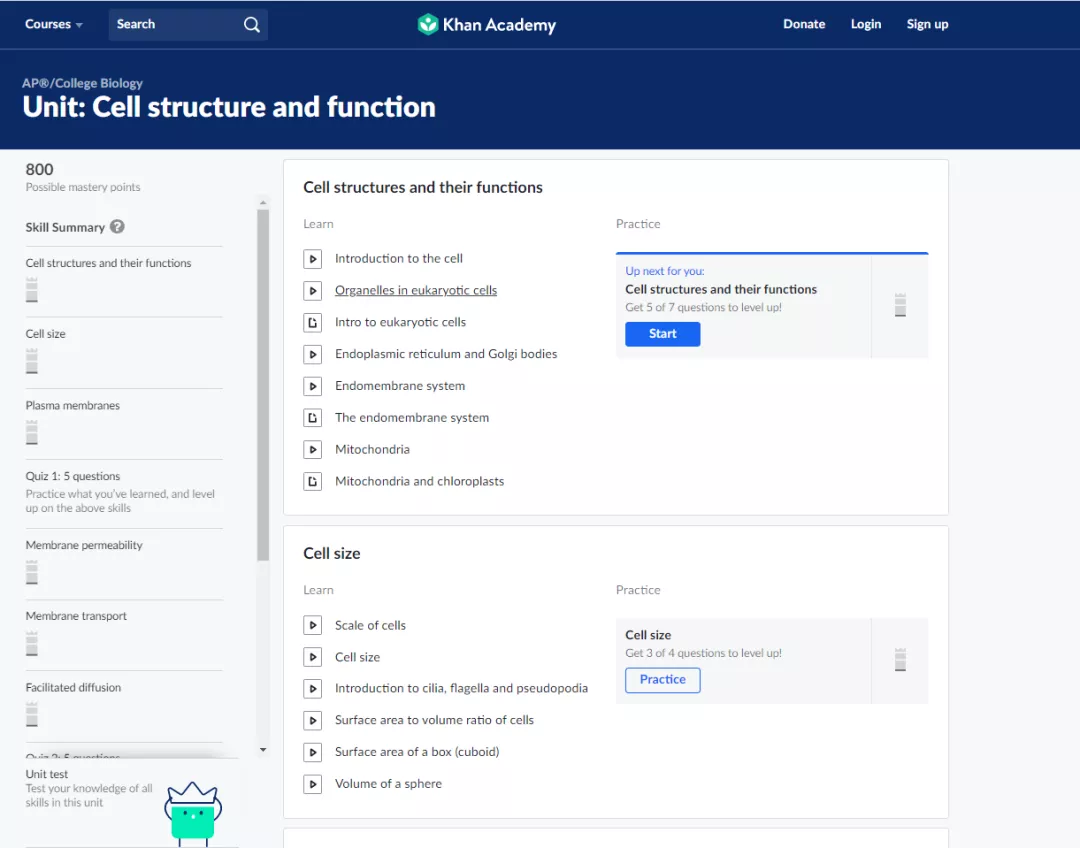Click the AP®/College Biology breadcrumb link
The height and width of the screenshot is (848, 1080).
coord(82,83)
